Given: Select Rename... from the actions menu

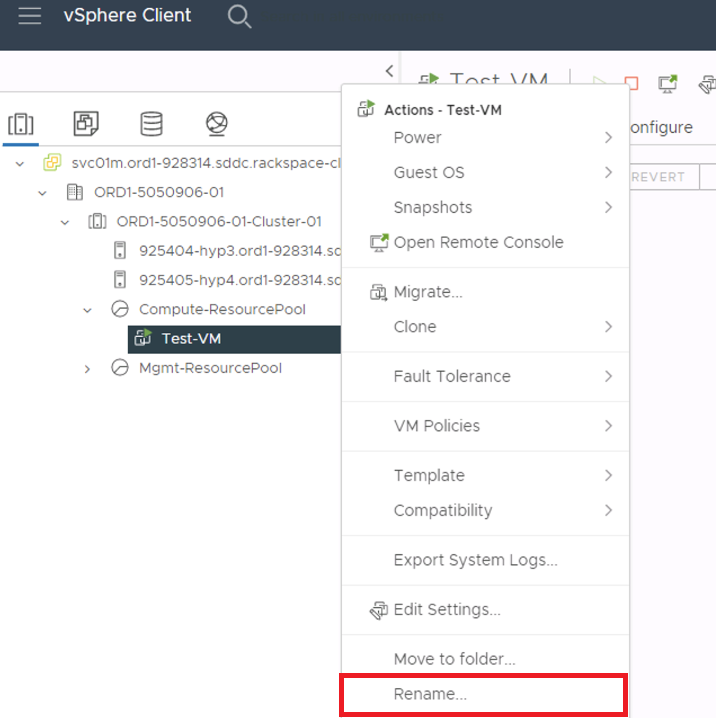Looking at the screenshot, I should (x=484, y=694).
